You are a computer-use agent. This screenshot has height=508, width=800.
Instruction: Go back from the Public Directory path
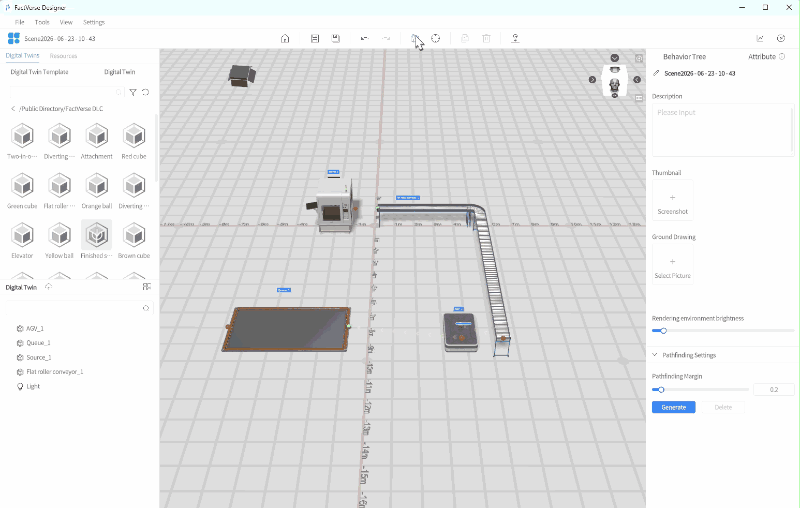[x=13, y=109]
